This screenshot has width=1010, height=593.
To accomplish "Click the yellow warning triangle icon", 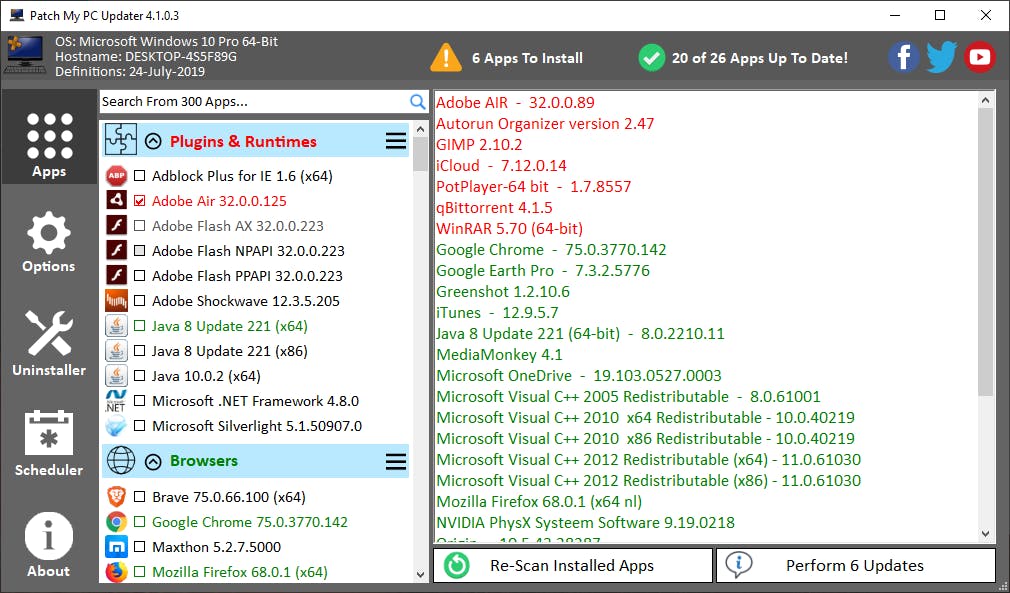I will click(x=446, y=57).
